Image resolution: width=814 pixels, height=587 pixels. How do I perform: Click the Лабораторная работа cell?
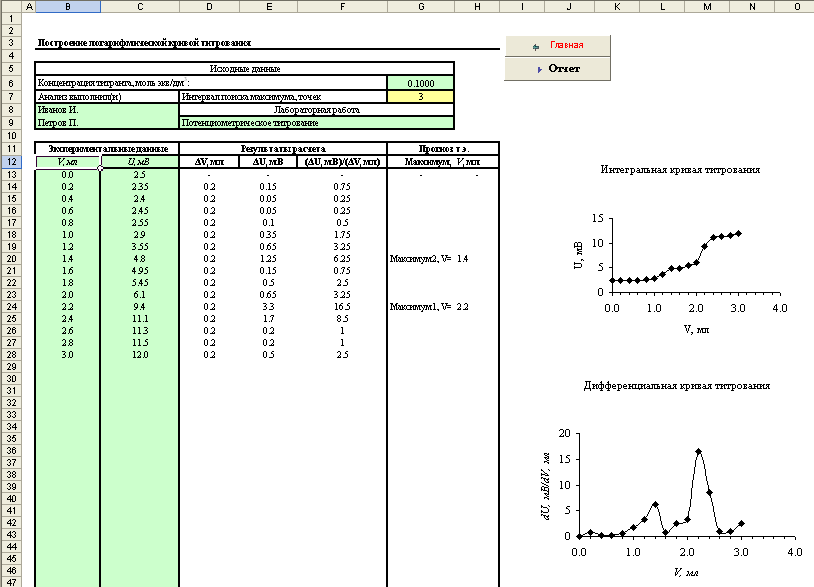coord(317,110)
